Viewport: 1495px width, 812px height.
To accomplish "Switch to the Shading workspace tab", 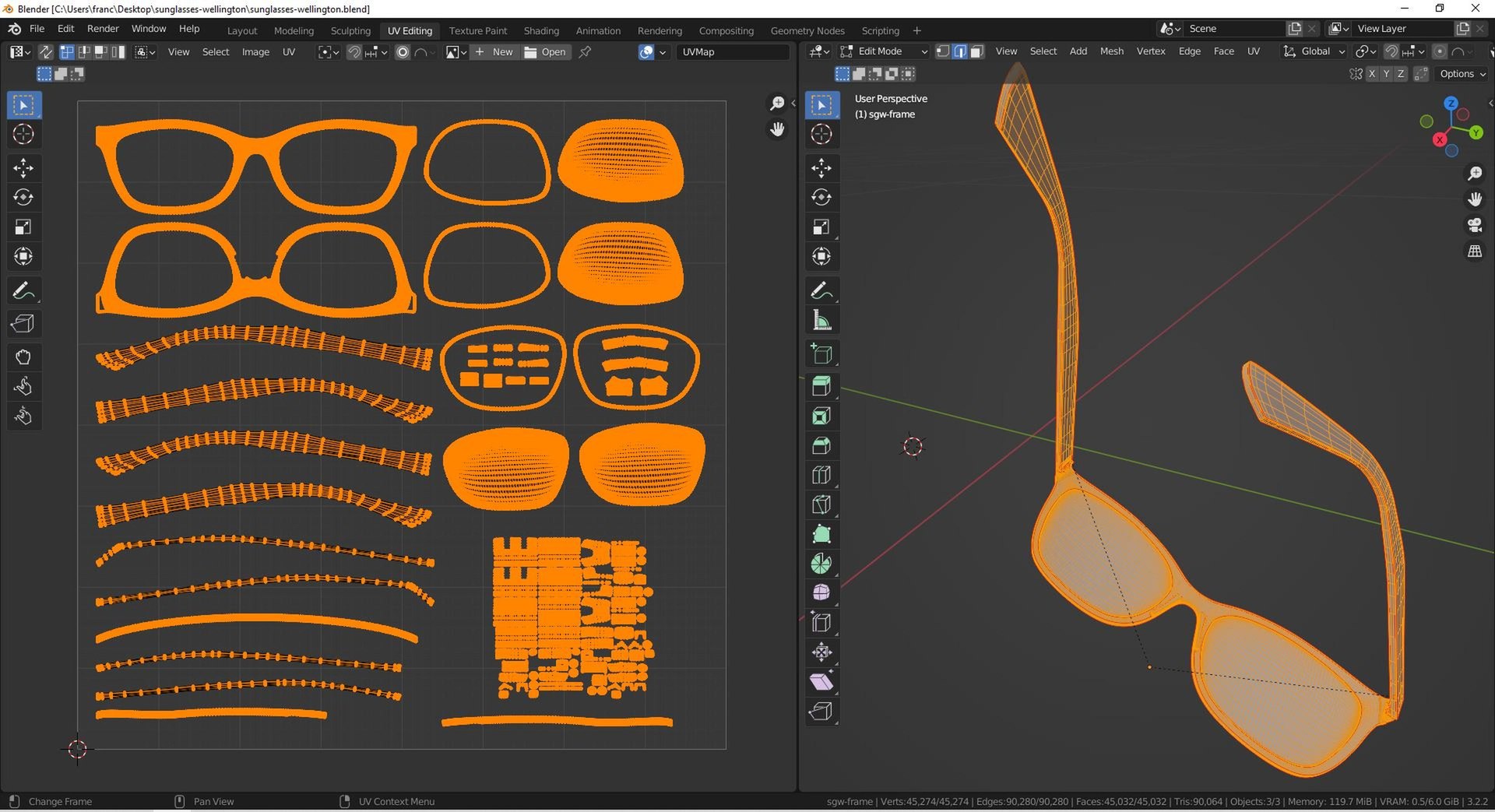I will click(x=541, y=30).
